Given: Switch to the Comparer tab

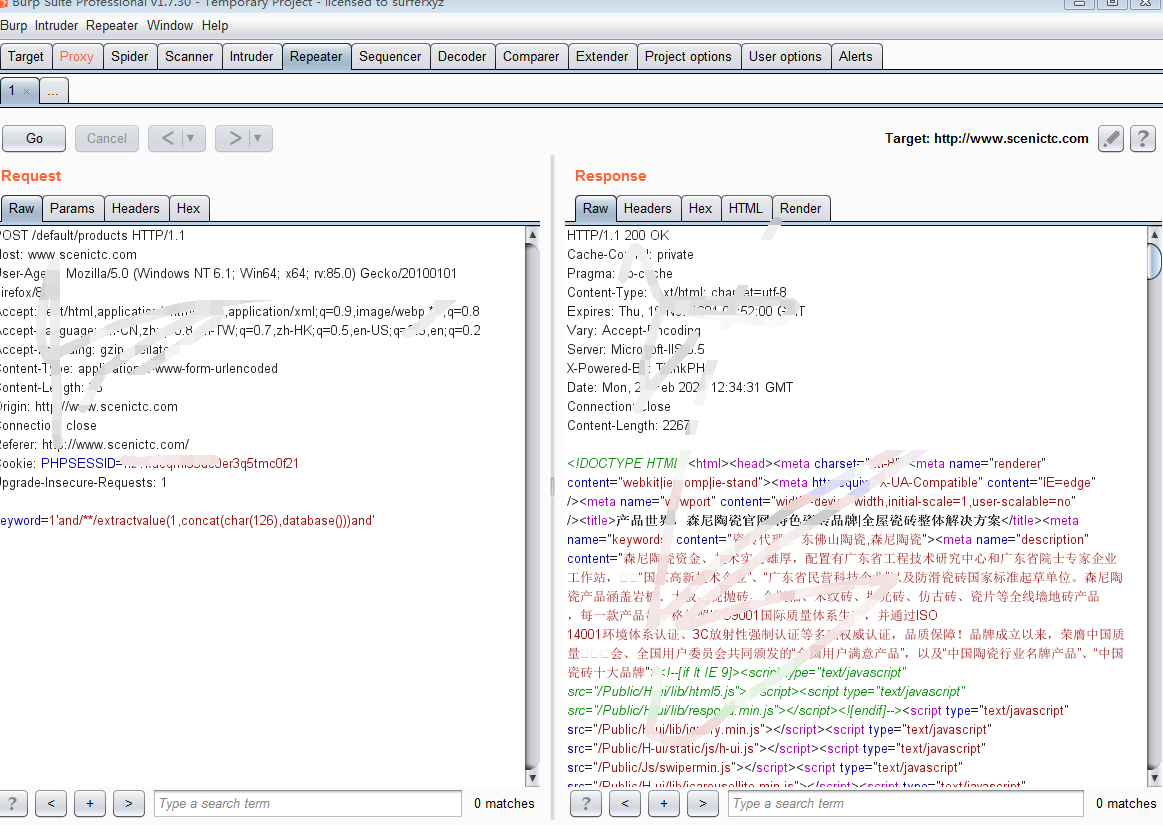Looking at the screenshot, I should (531, 56).
